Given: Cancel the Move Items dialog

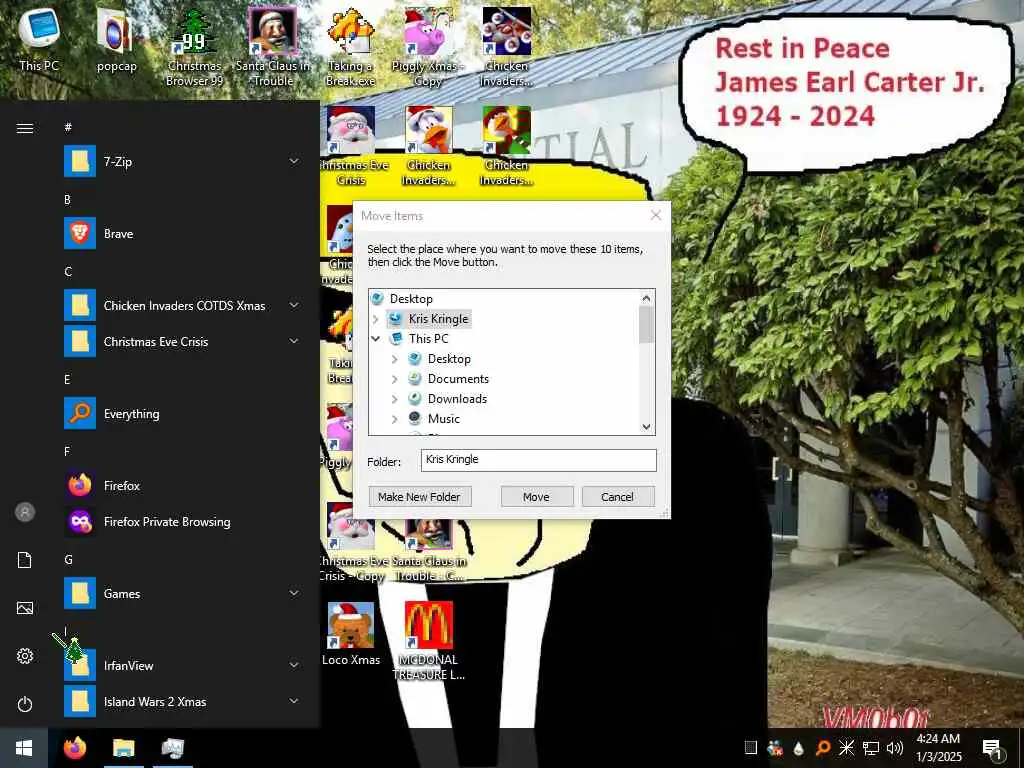Looking at the screenshot, I should [617, 497].
